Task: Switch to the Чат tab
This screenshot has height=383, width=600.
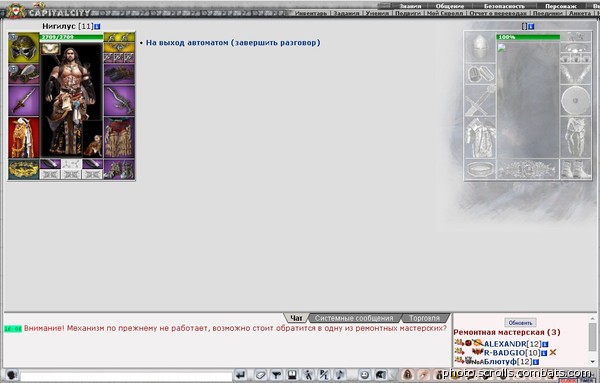Action: click(296, 318)
